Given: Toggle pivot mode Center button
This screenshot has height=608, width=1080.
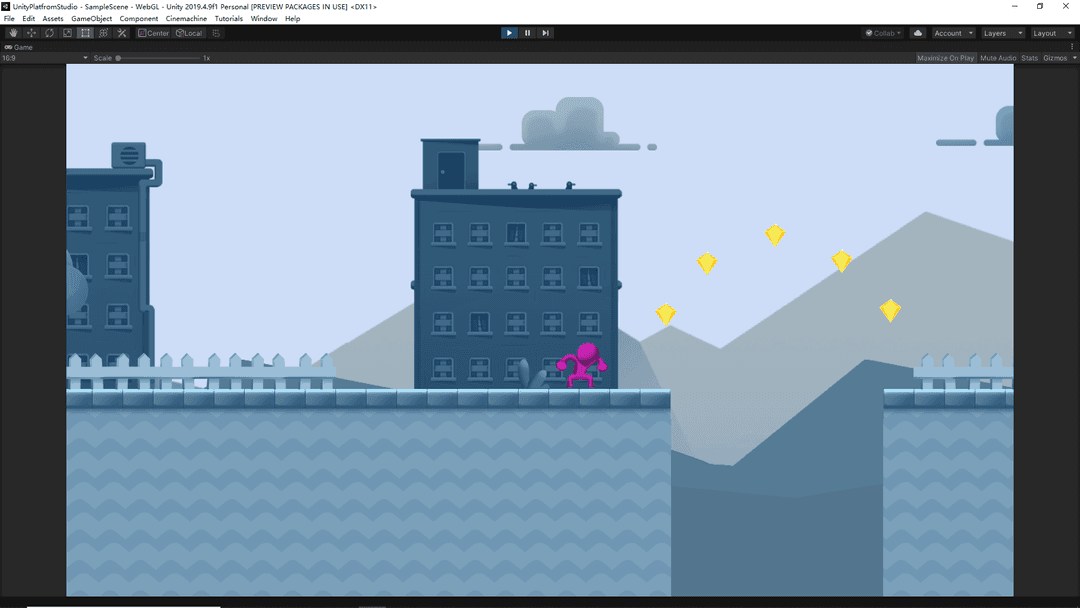Looking at the screenshot, I should point(154,33).
